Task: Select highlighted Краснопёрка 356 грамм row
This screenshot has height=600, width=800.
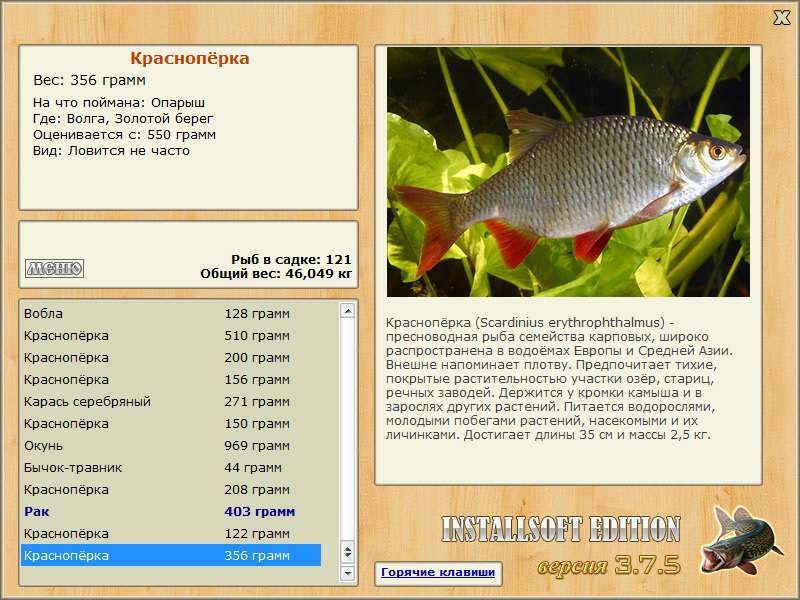Action: pyautogui.click(x=171, y=555)
